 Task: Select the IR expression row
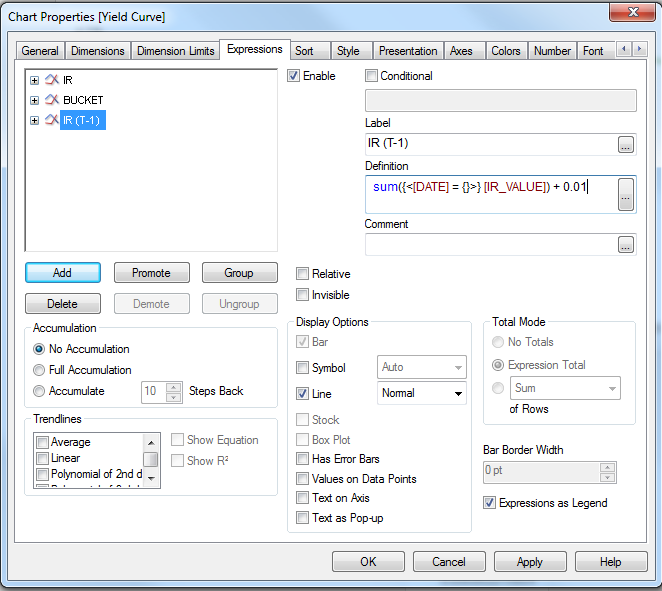coord(68,80)
